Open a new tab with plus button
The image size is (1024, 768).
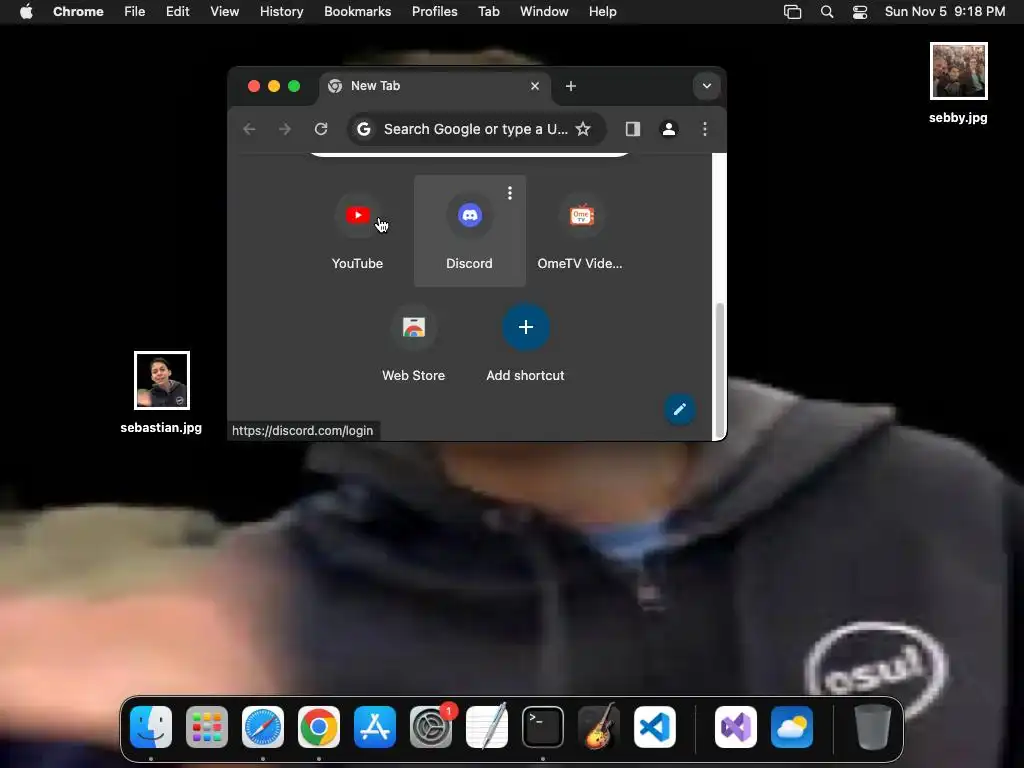coord(571,86)
